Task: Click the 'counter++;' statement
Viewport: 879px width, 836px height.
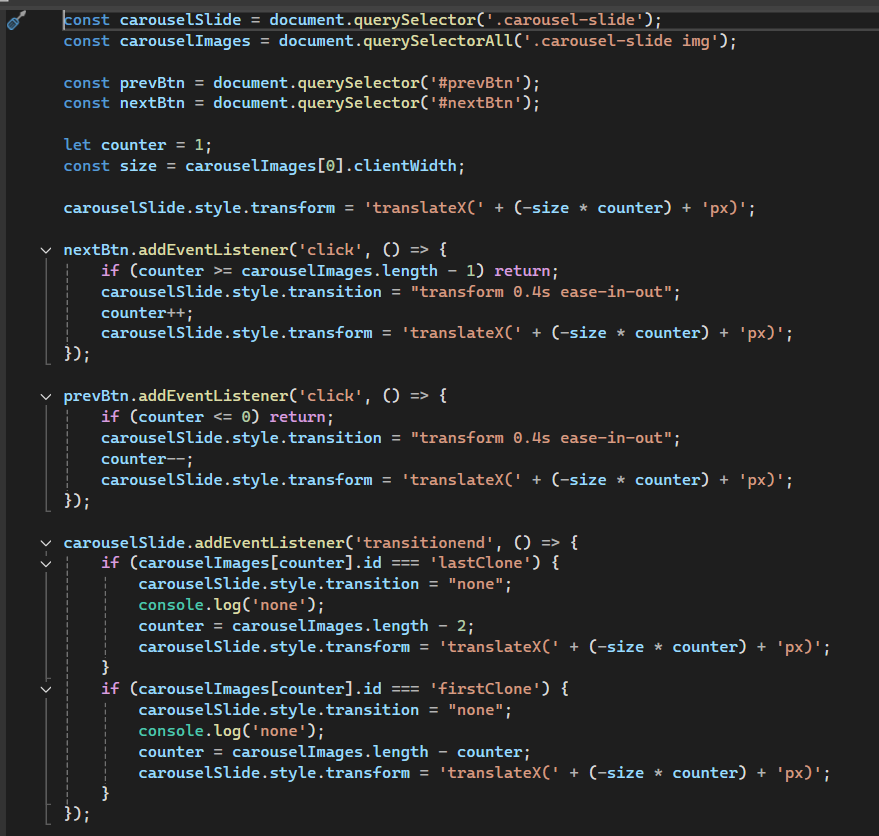Action: coord(147,313)
